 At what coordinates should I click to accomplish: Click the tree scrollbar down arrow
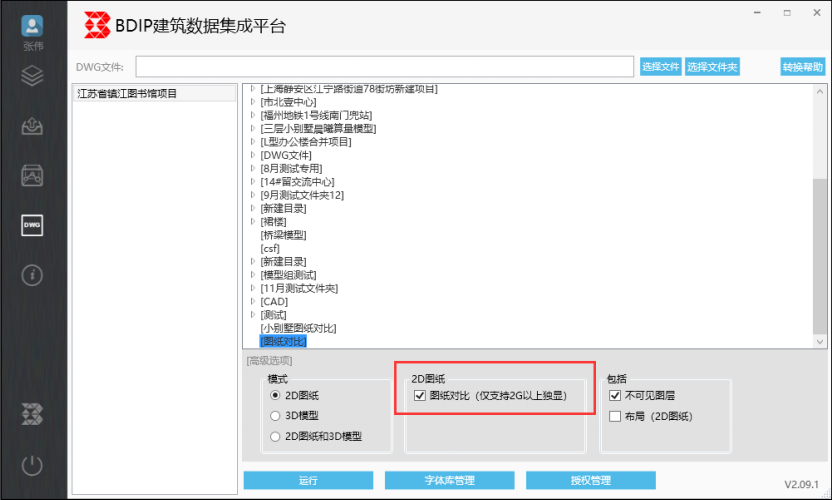[820, 341]
